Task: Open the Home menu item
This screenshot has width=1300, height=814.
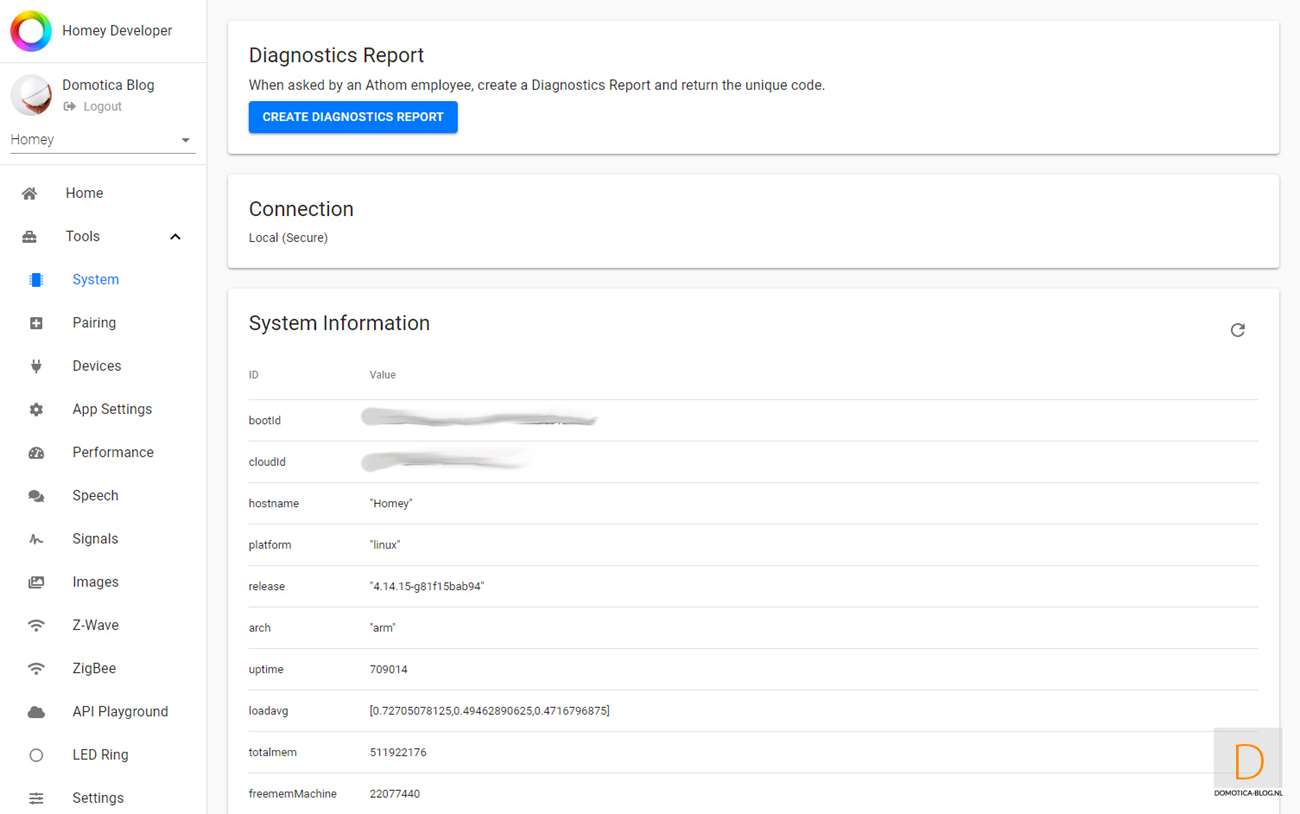Action: click(x=84, y=193)
